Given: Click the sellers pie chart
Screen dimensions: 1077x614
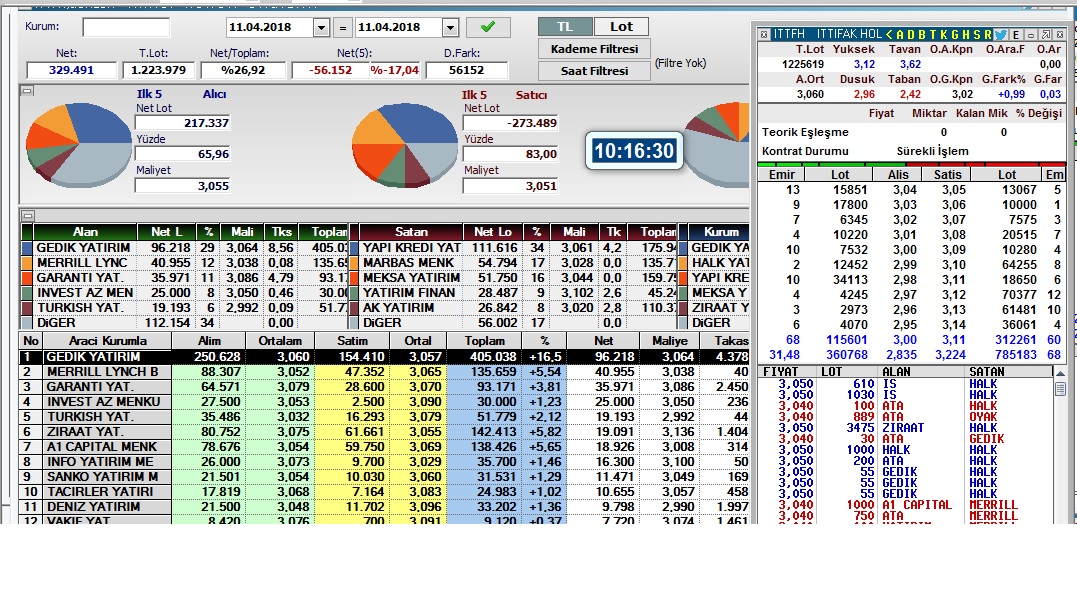Looking at the screenshot, I should click(405, 144).
